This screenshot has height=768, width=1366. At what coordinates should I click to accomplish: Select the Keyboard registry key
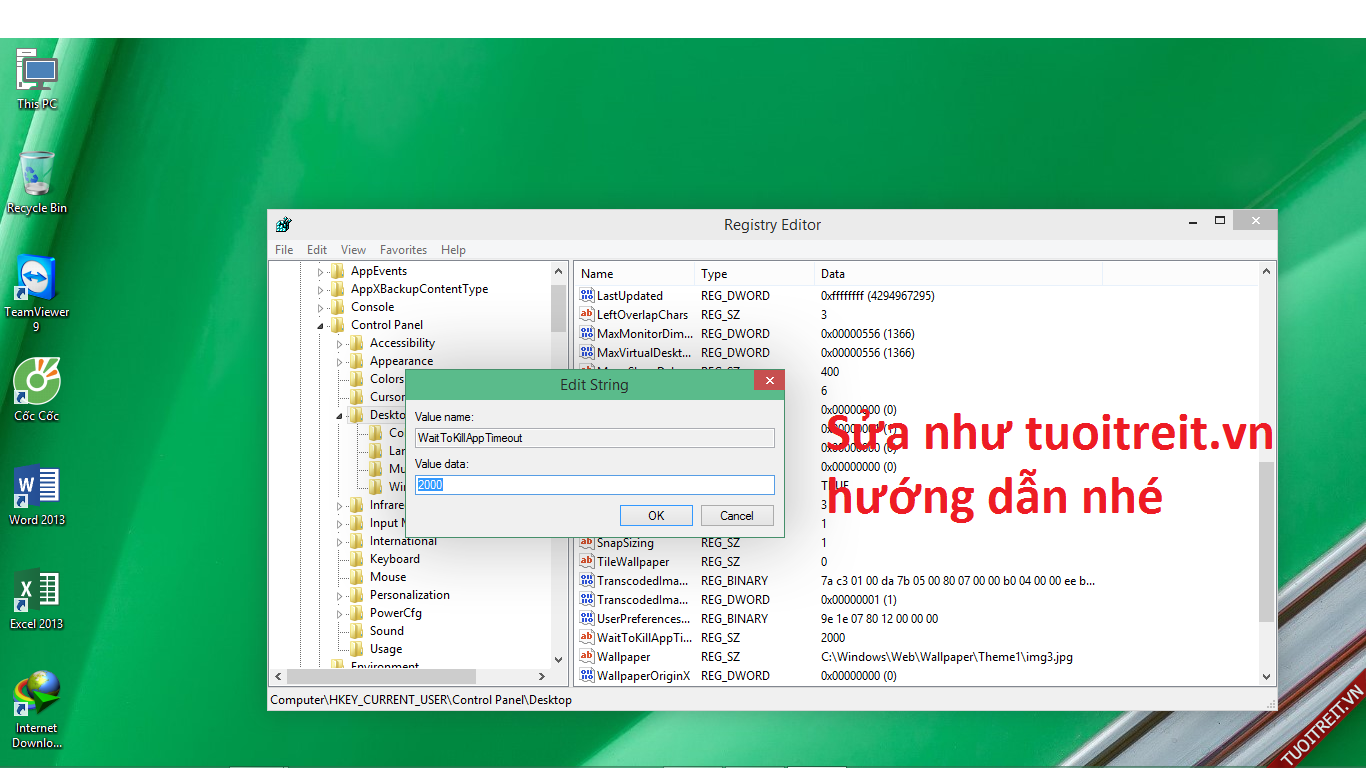coord(394,559)
